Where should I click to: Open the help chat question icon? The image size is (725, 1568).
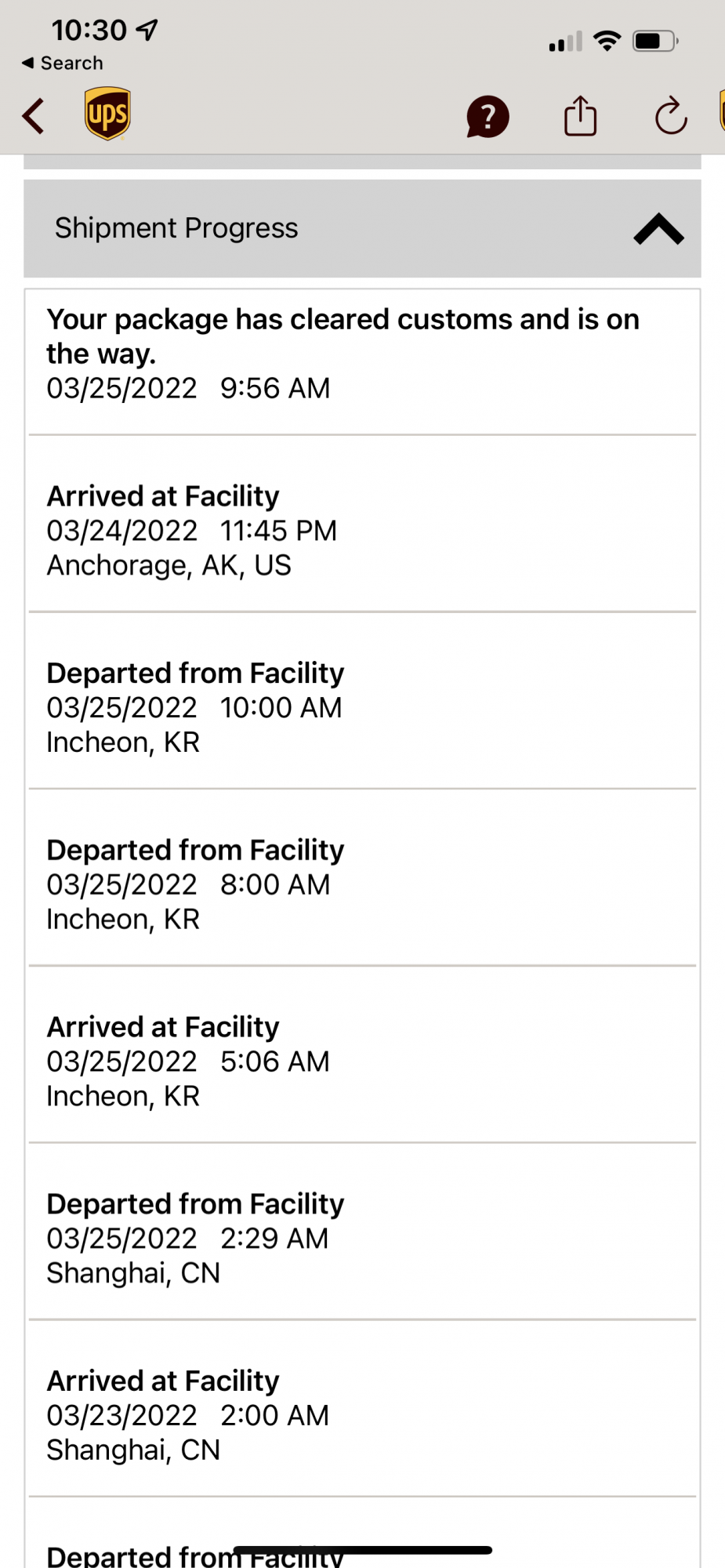point(488,117)
